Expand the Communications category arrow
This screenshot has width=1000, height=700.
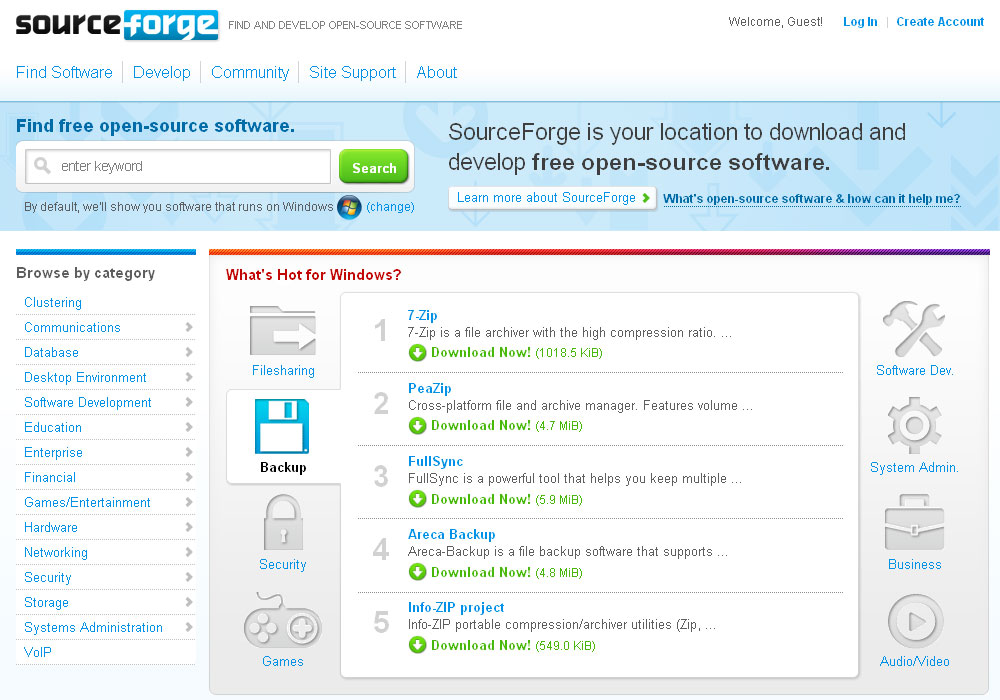click(x=189, y=328)
